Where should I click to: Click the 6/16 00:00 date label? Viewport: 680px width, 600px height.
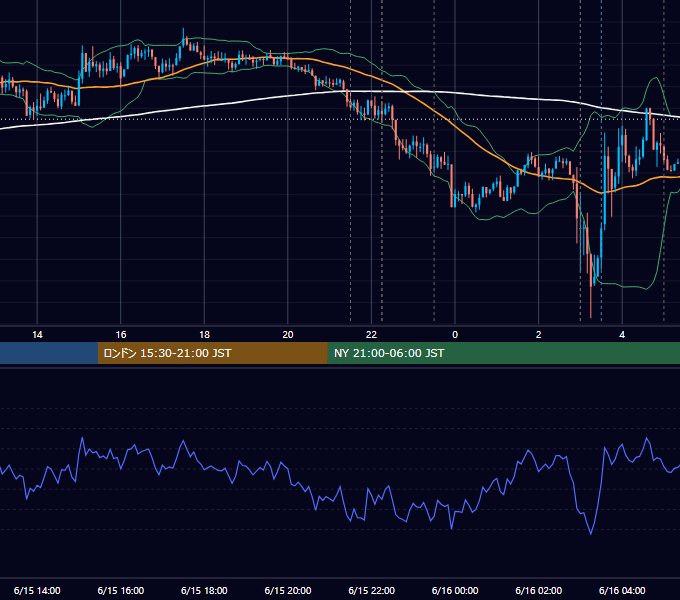pos(455,590)
